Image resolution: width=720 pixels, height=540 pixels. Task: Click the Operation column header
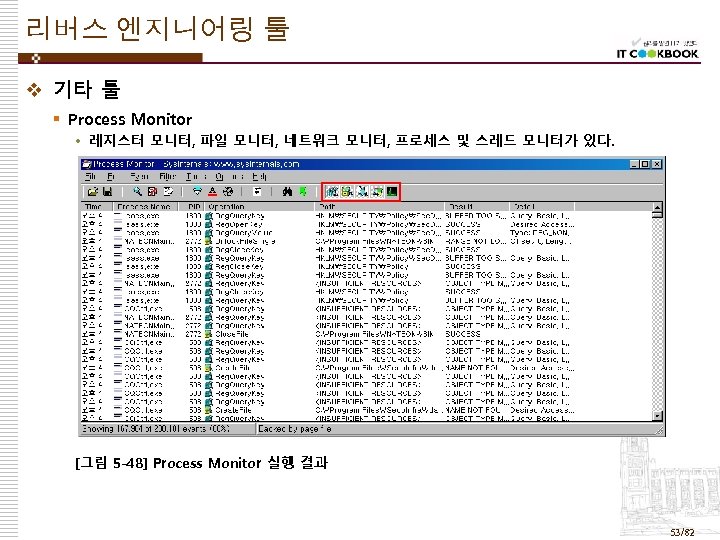(x=259, y=207)
